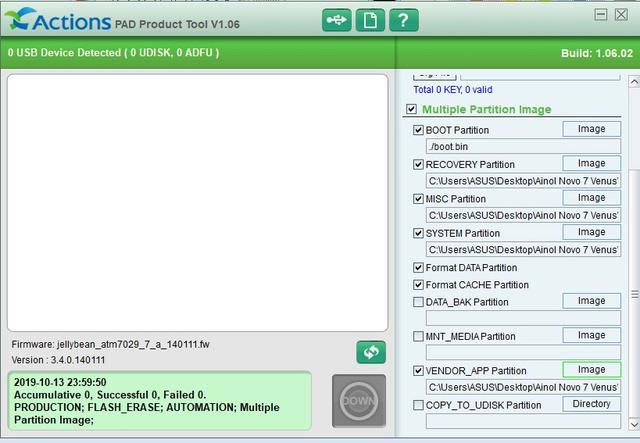640x443 pixels.
Task: Click the empty MNT_MEDIA path field
Action: [x=523, y=352]
